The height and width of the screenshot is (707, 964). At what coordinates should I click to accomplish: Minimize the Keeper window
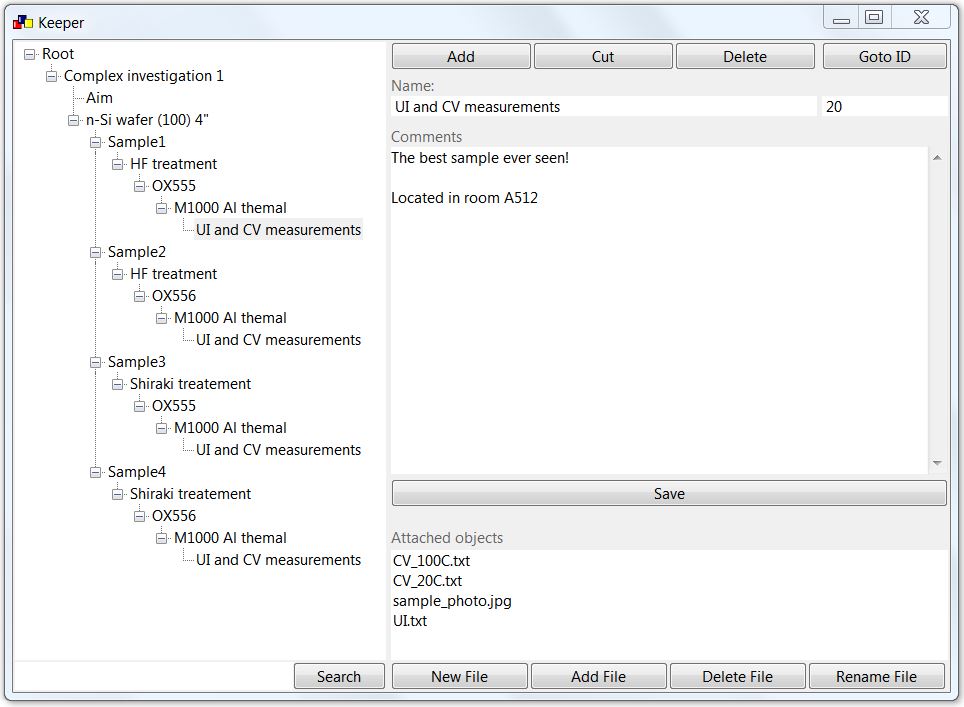841,18
